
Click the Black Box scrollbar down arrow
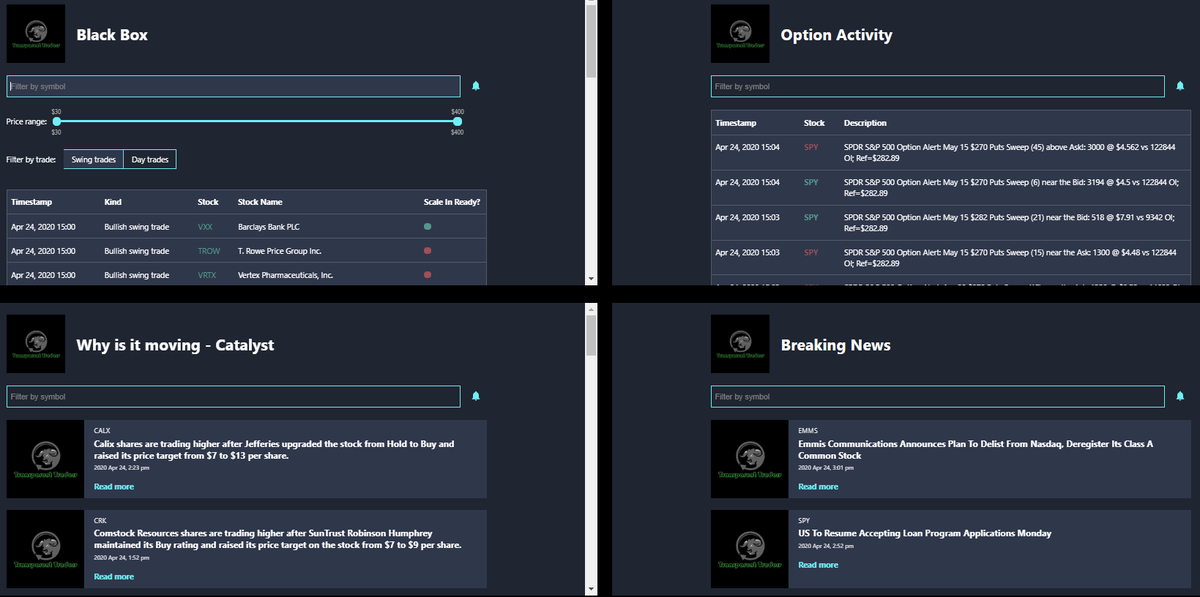coord(591,278)
